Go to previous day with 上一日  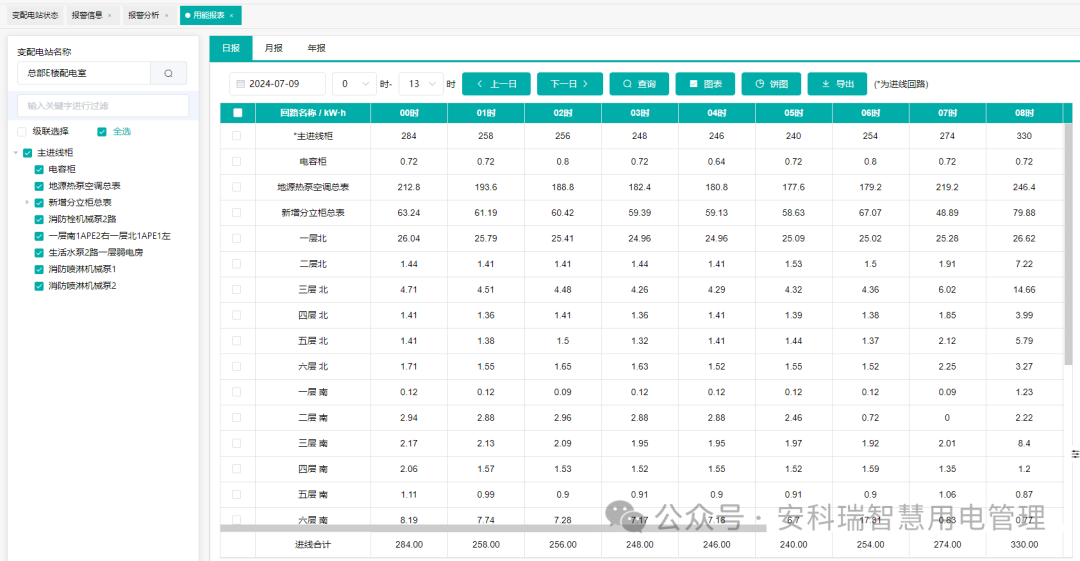(x=497, y=84)
